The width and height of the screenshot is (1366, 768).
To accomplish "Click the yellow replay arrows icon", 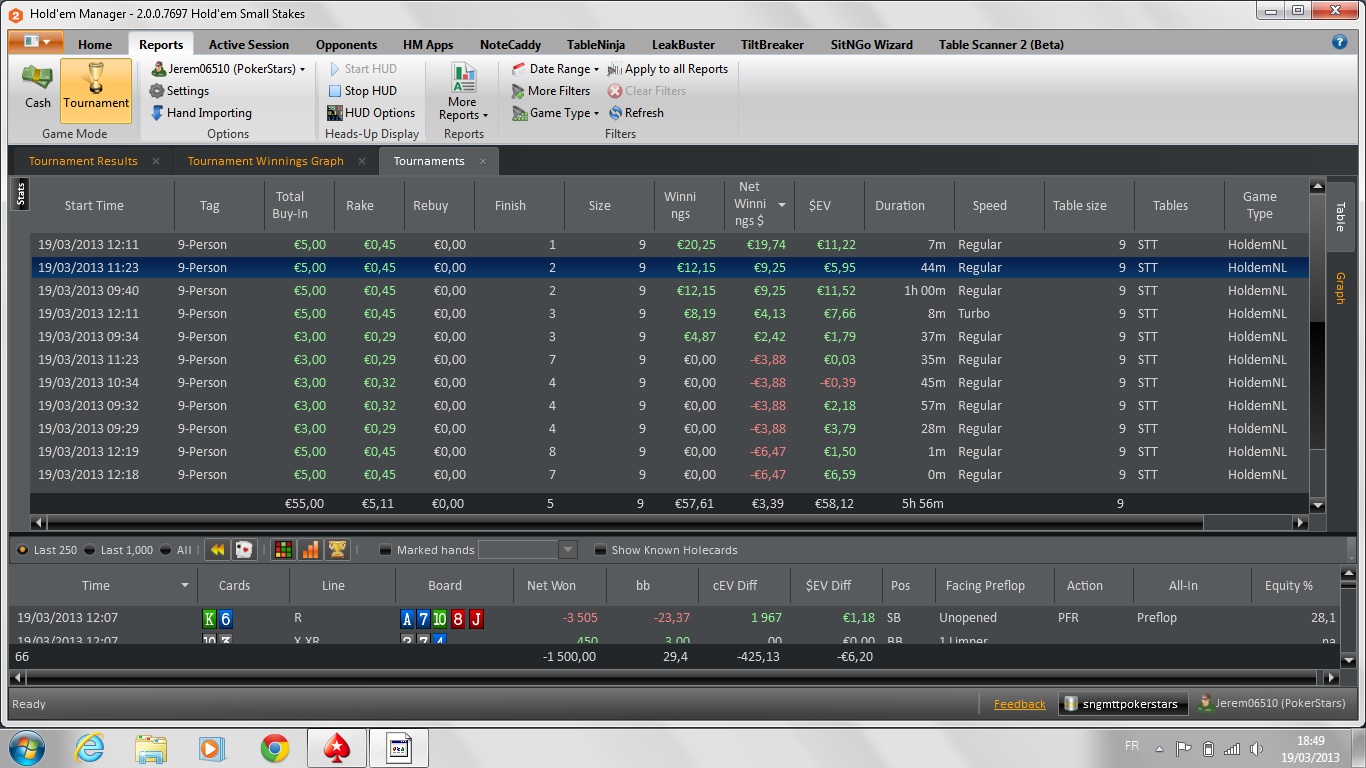I will tap(217, 550).
